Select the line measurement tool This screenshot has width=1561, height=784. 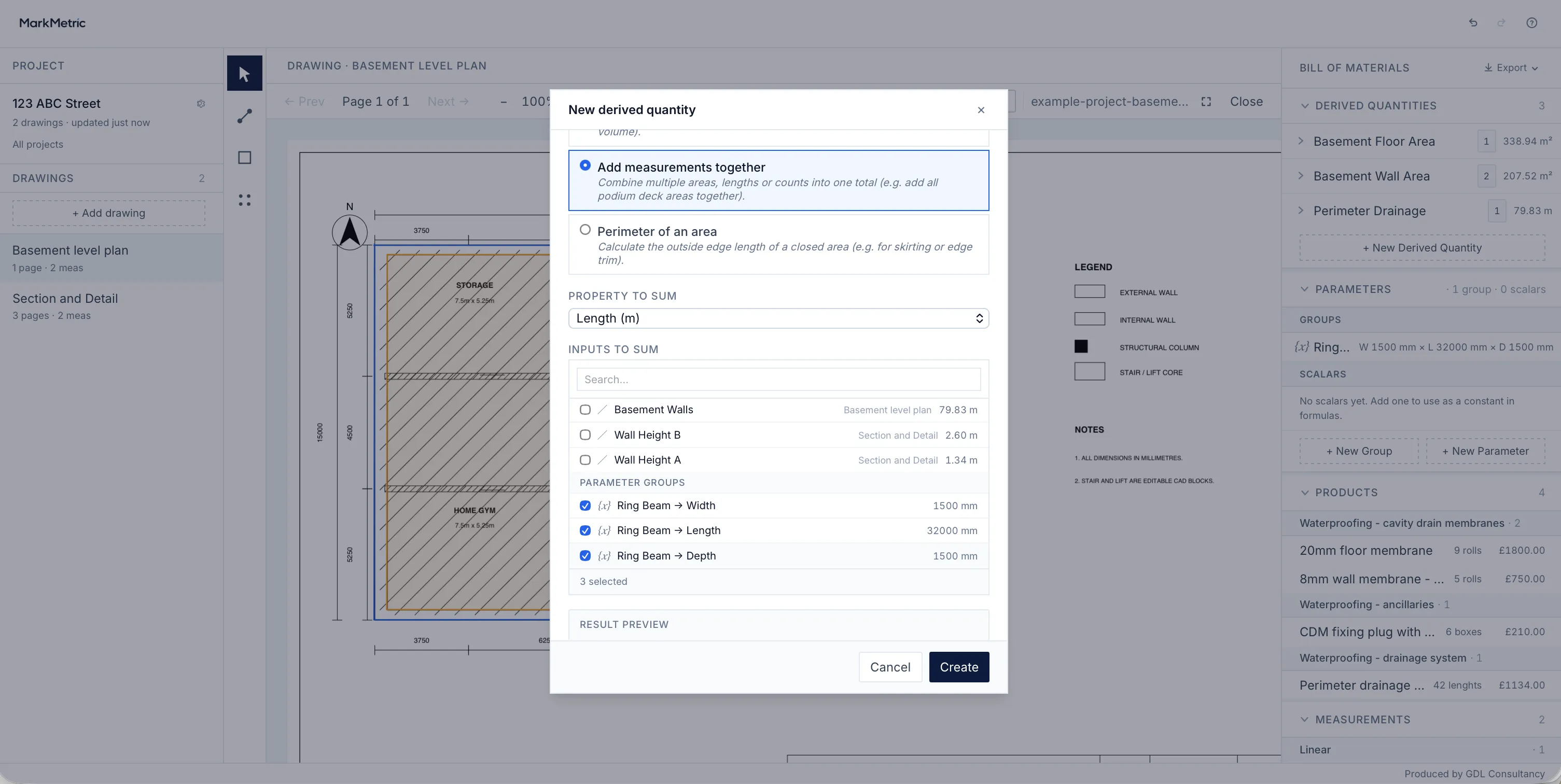(x=244, y=116)
